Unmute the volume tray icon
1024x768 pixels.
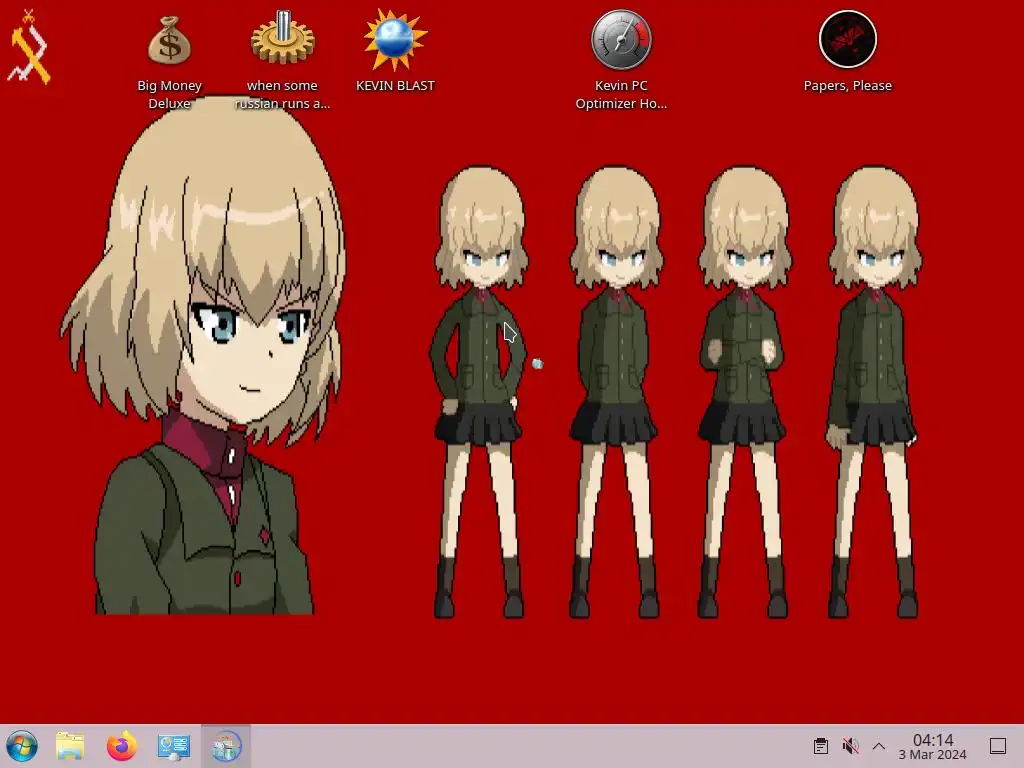pos(850,746)
